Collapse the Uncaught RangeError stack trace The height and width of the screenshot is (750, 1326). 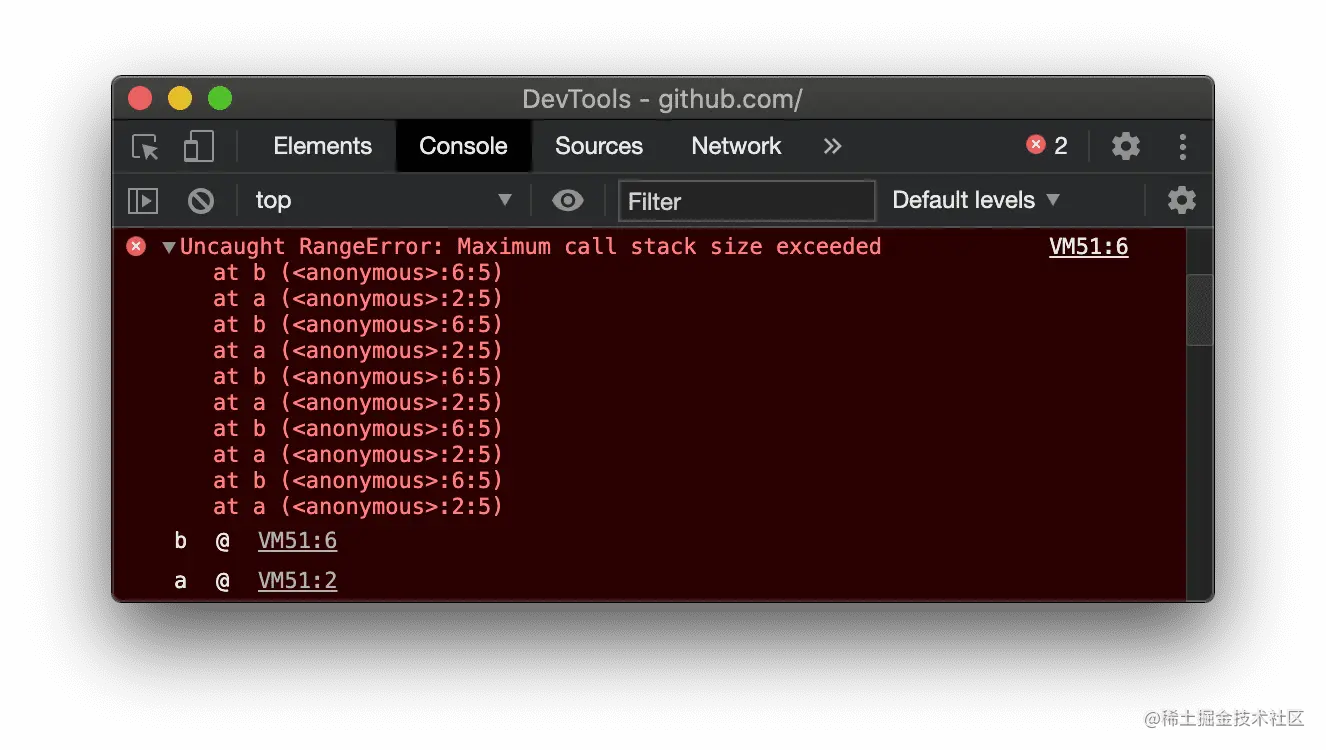click(x=169, y=247)
